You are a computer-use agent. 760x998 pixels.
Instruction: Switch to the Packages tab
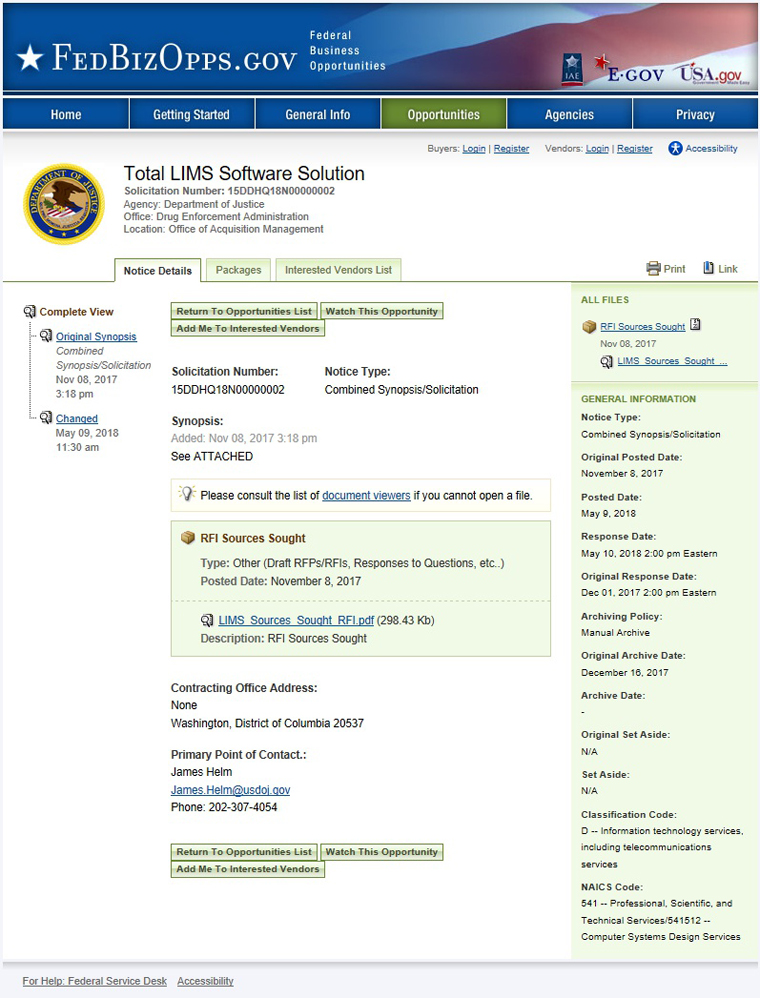click(x=238, y=270)
